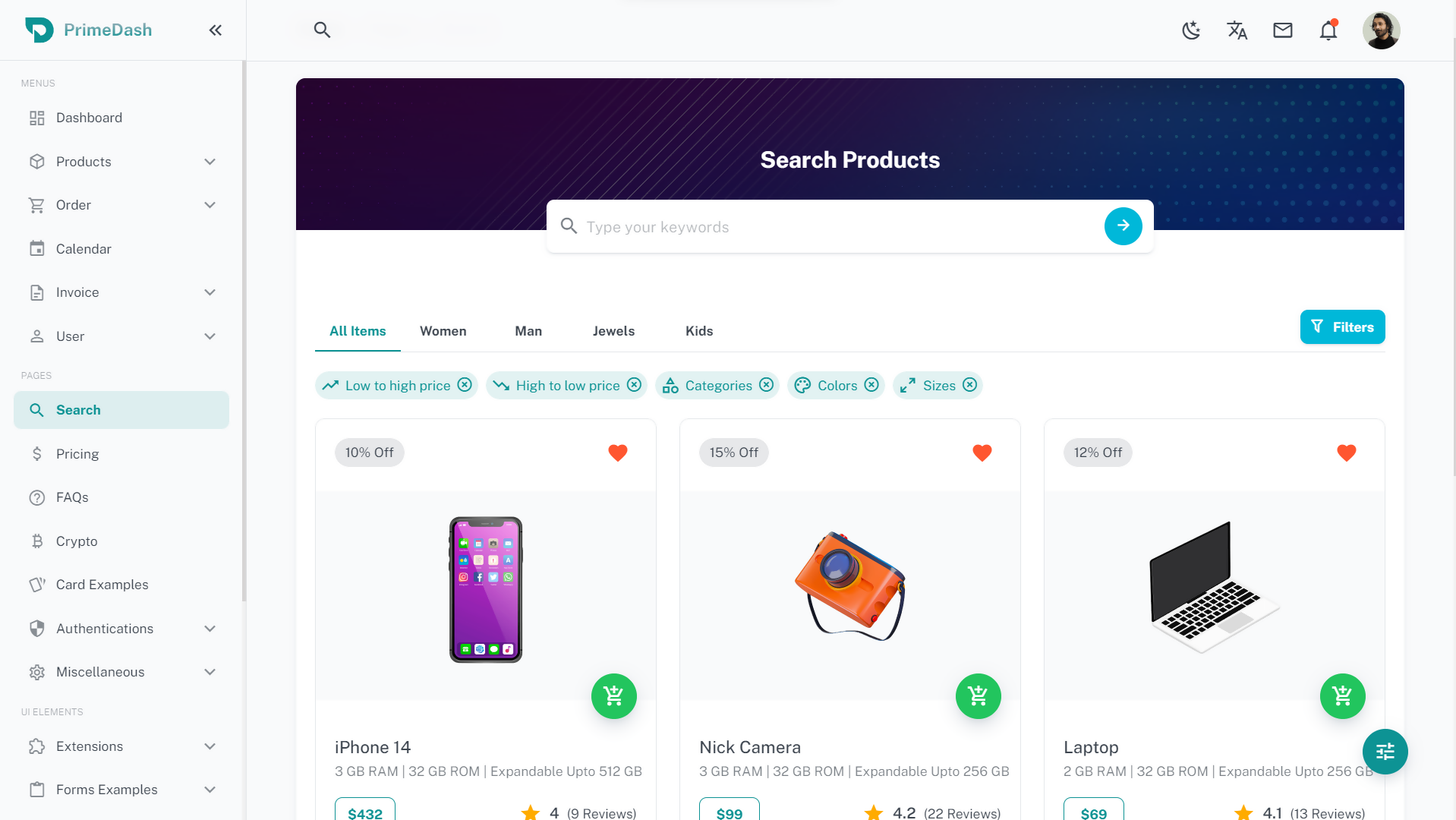Open the language translation icon
Viewport: 1456px width, 820px height.
point(1237,30)
